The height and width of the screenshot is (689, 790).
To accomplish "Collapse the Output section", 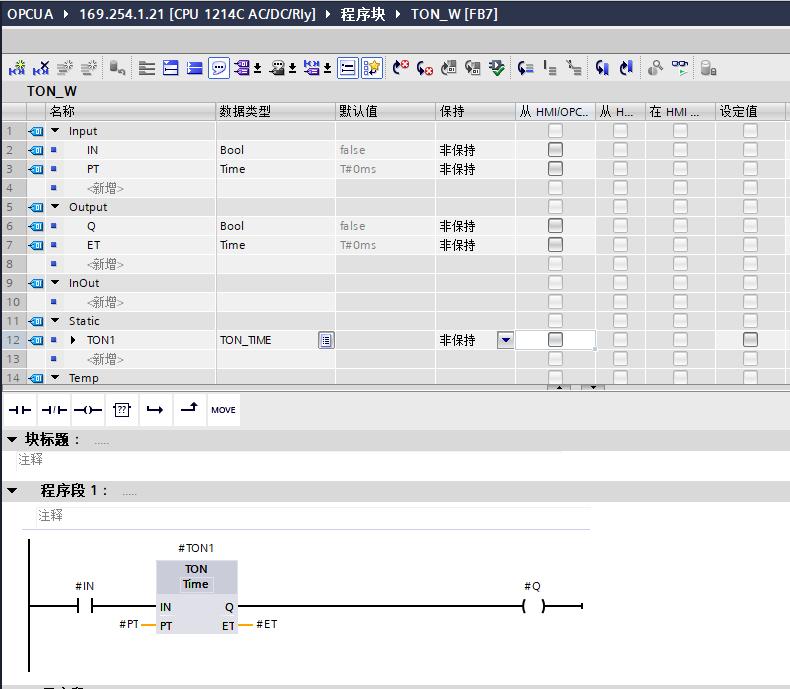I will (x=55, y=207).
